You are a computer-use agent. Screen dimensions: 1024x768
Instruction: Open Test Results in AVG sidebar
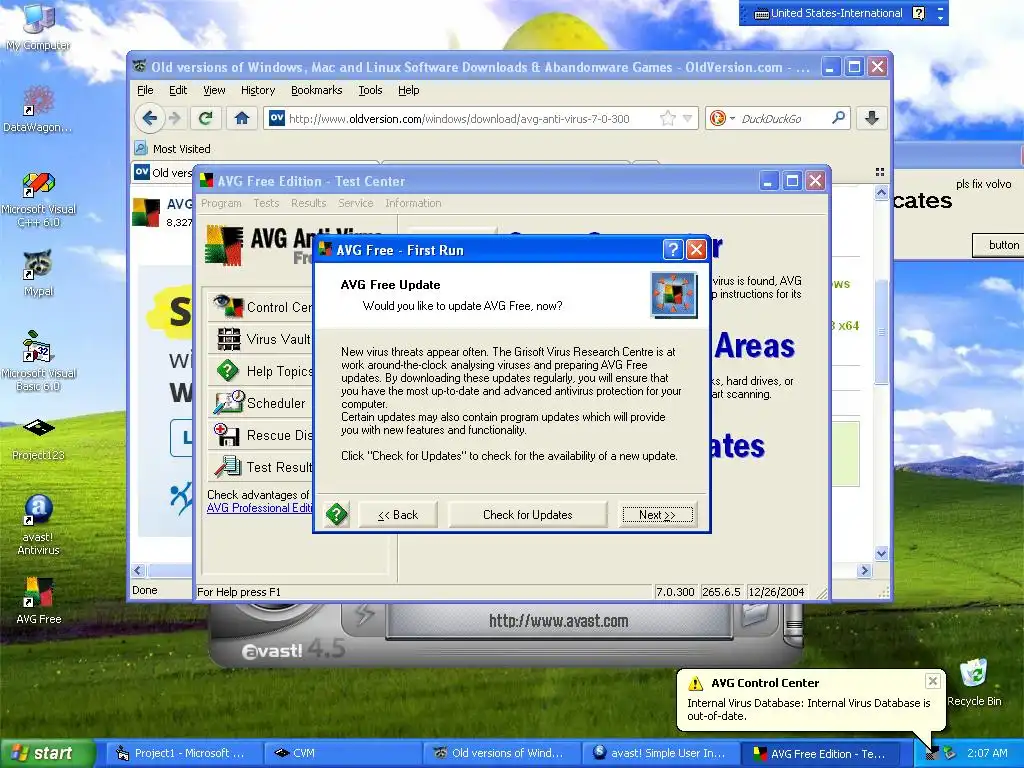pyautogui.click(x=261, y=467)
